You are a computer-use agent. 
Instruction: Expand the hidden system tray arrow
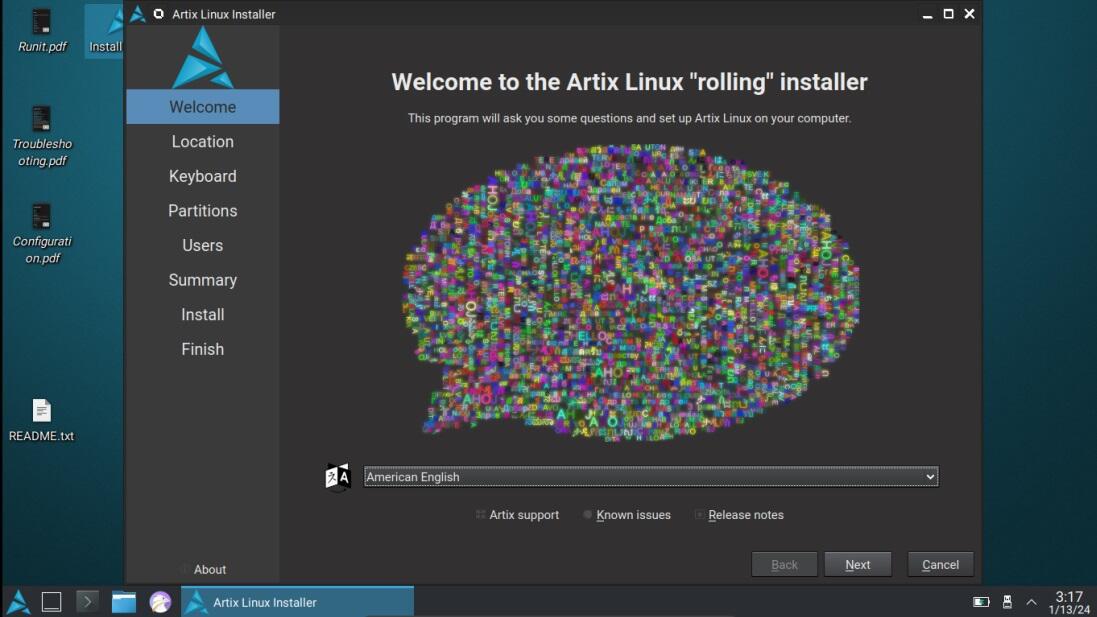[x=1031, y=602]
